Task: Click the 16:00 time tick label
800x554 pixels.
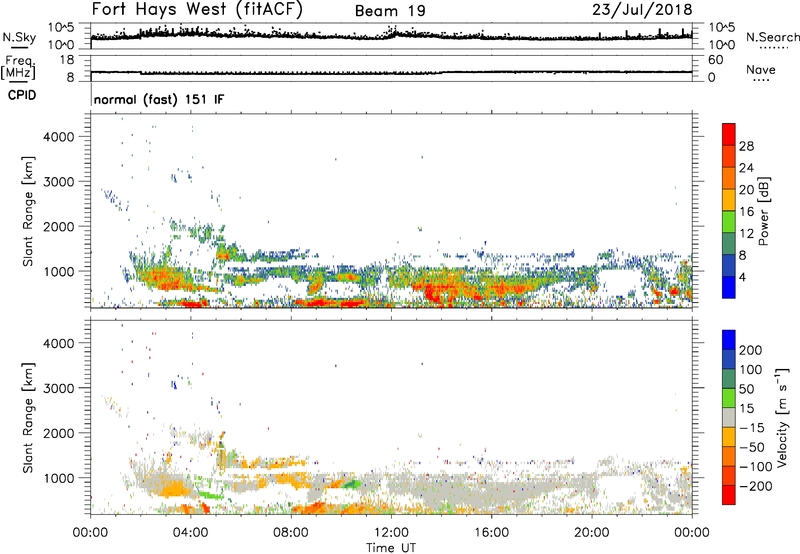Action: (x=491, y=533)
